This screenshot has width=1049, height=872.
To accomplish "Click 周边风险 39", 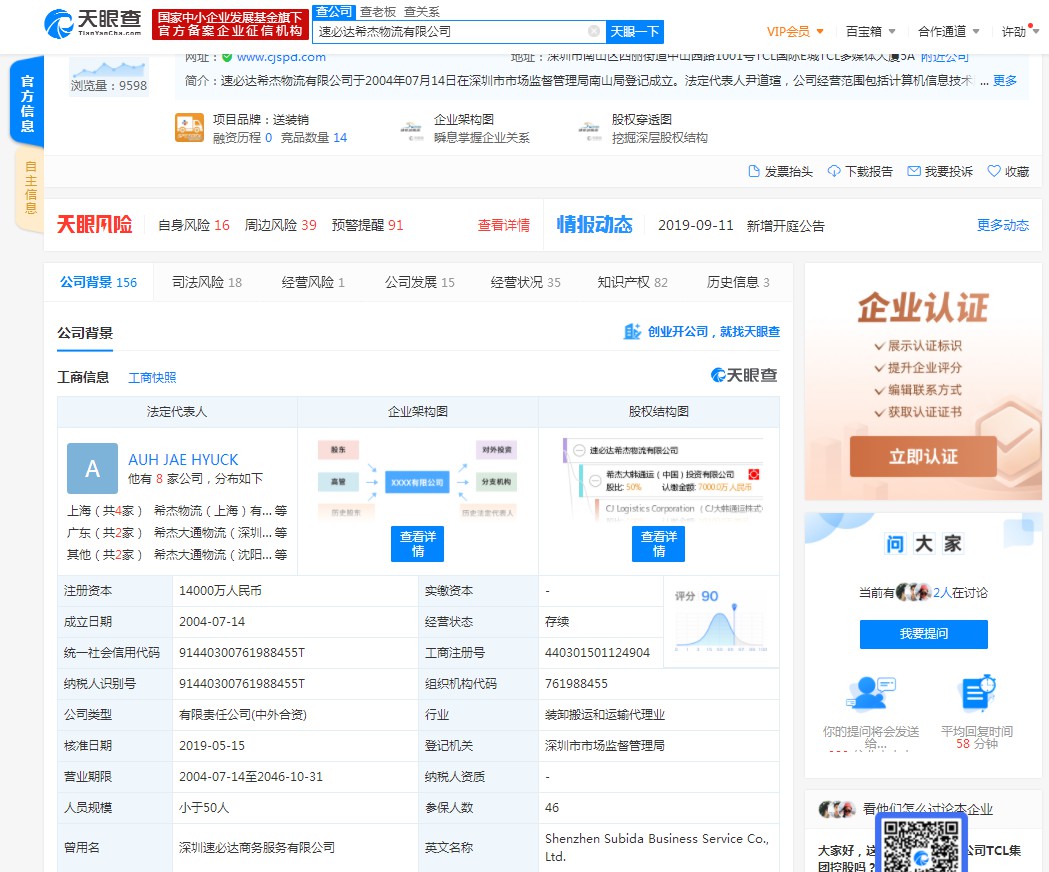I will pyautogui.click(x=280, y=226).
